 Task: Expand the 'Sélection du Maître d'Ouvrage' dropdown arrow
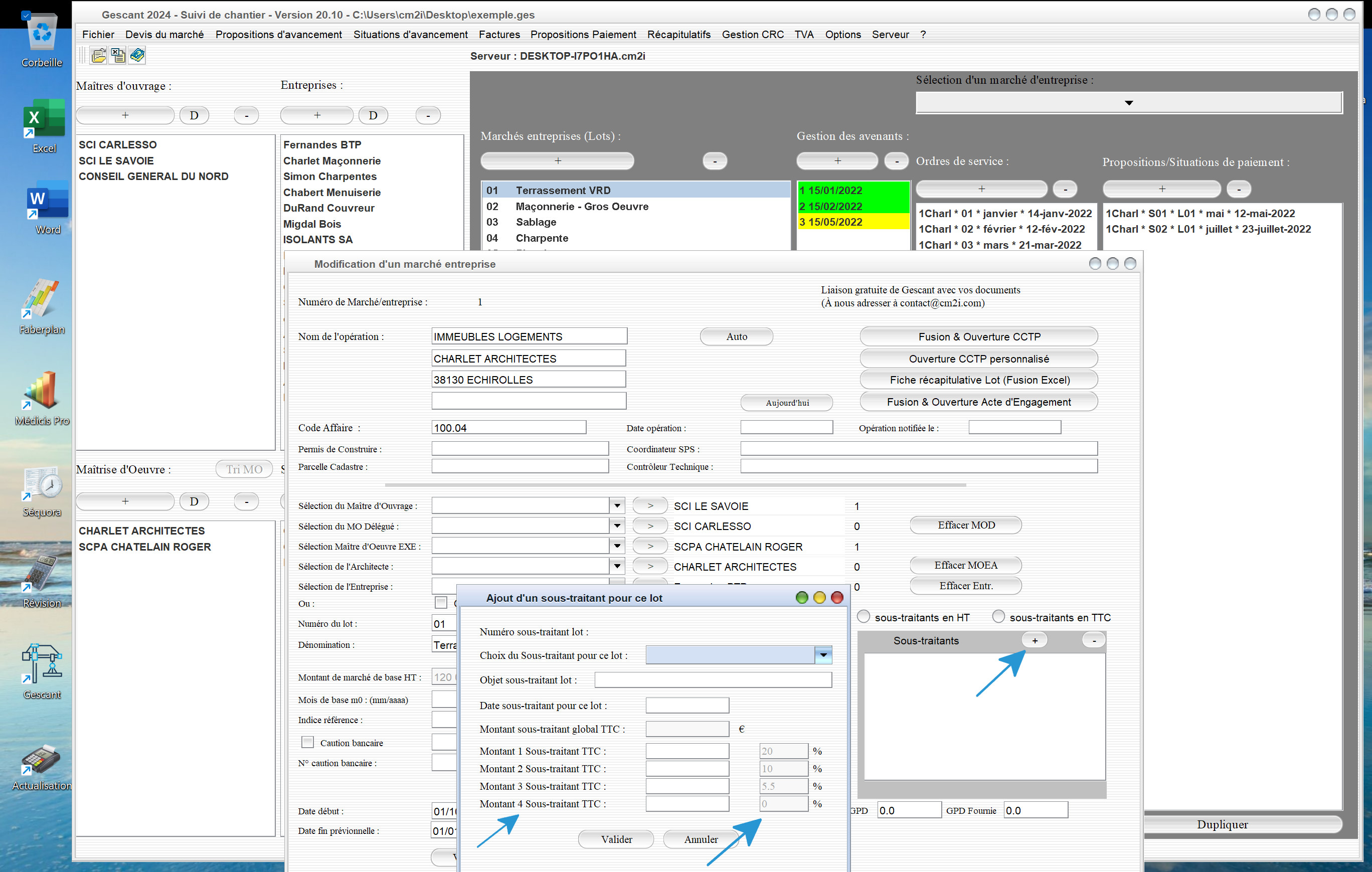click(x=617, y=506)
